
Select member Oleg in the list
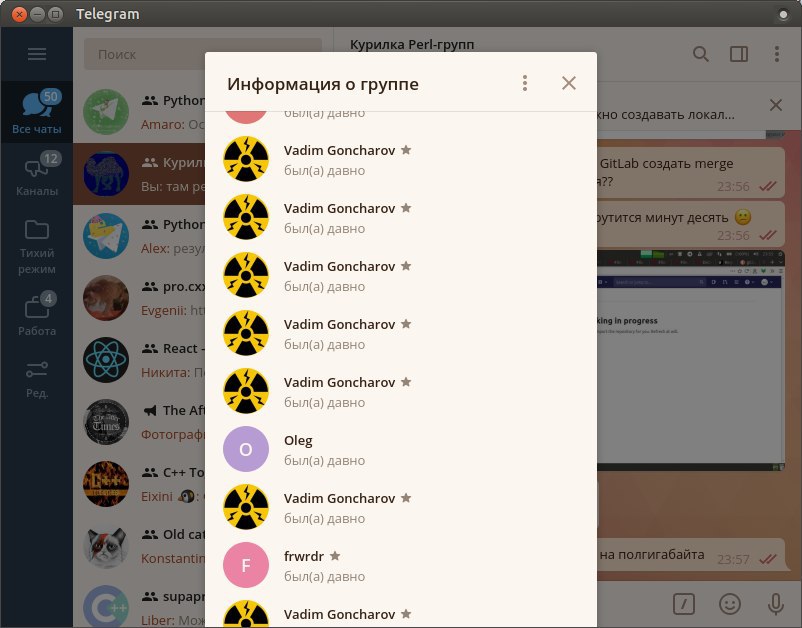click(401, 450)
